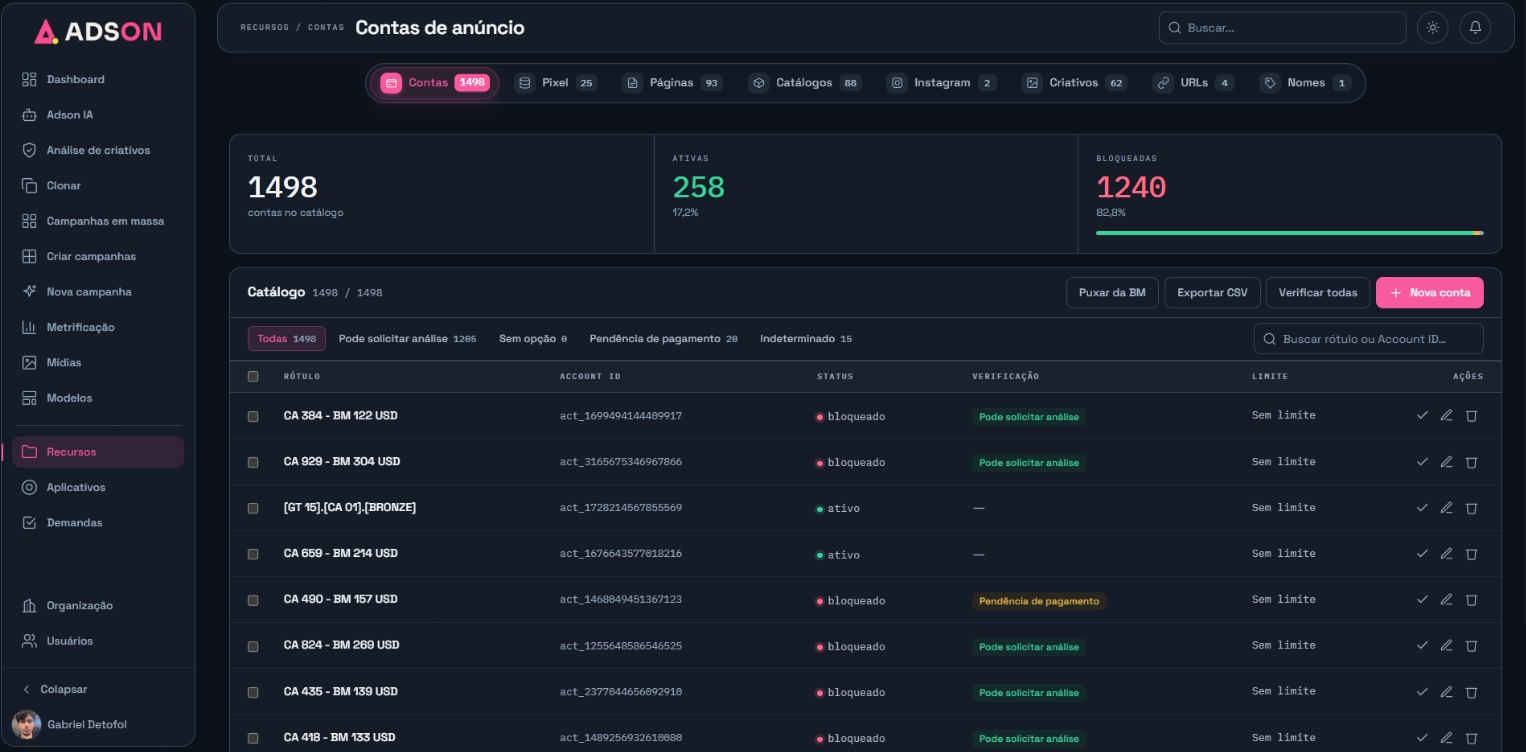Tick checkbox for CA 929 - BM 304 USD
1526x752 pixels.
point(253,462)
